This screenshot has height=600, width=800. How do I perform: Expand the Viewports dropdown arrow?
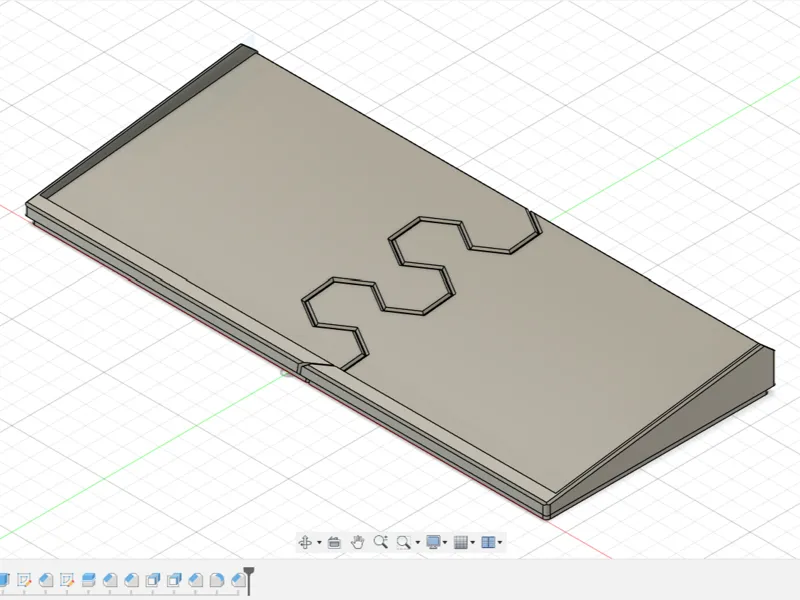500,542
